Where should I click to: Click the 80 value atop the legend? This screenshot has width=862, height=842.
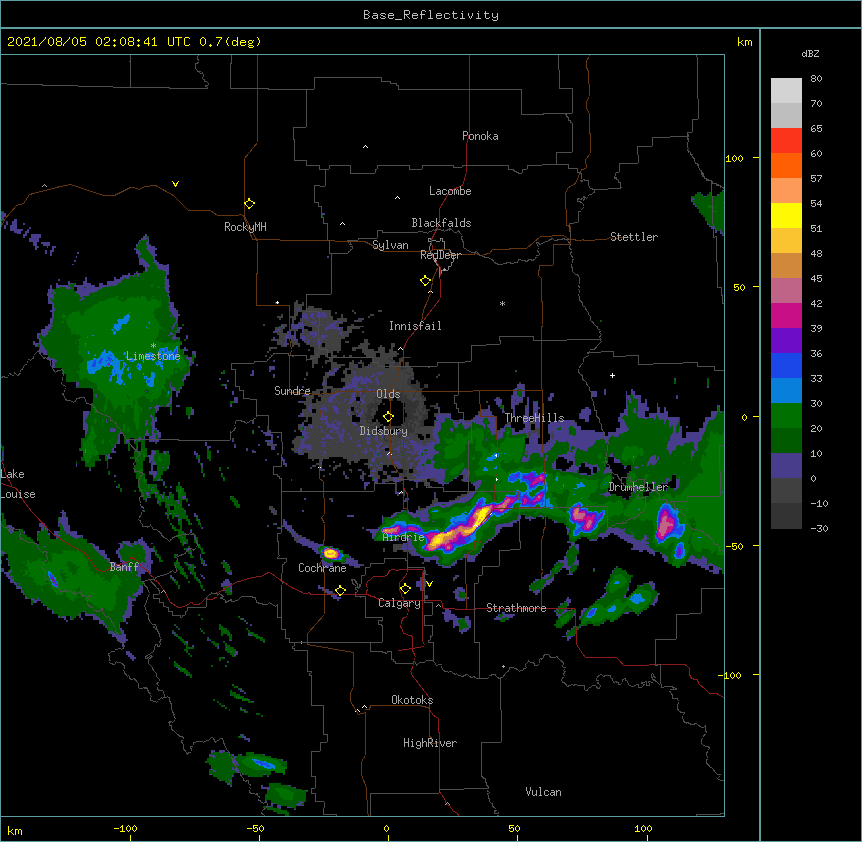pyautogui.click(x=816, y=79)
